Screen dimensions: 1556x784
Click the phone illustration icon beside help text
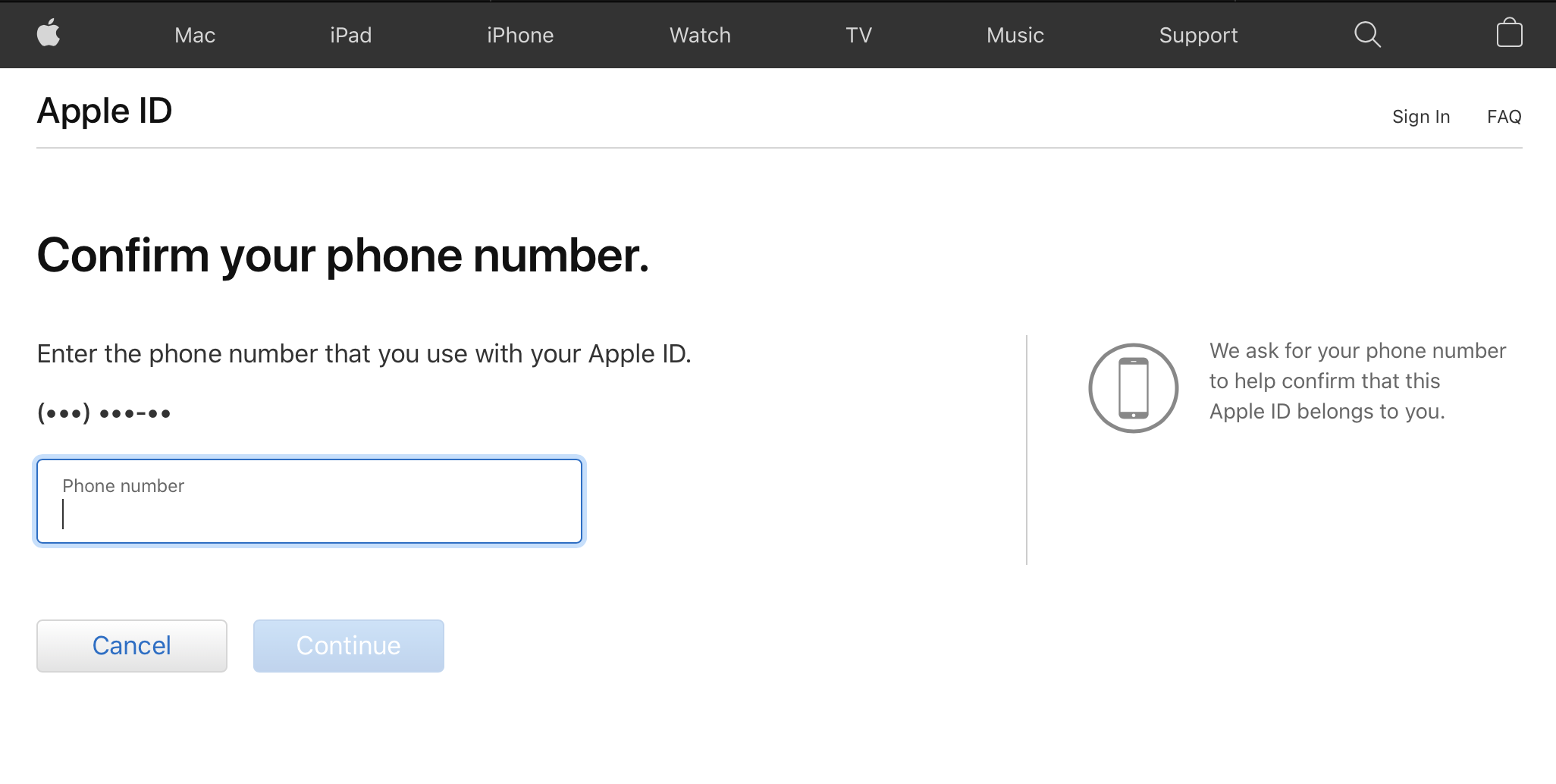pos(1133,387)
